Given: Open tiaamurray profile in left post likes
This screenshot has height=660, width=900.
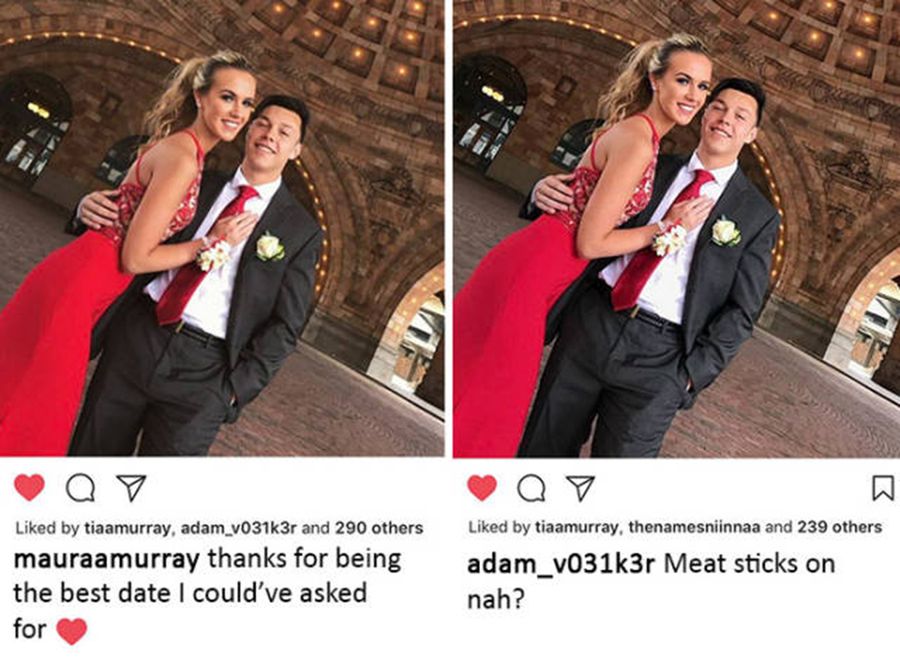Looking at the screenshot, I should [x=127, y=529].
